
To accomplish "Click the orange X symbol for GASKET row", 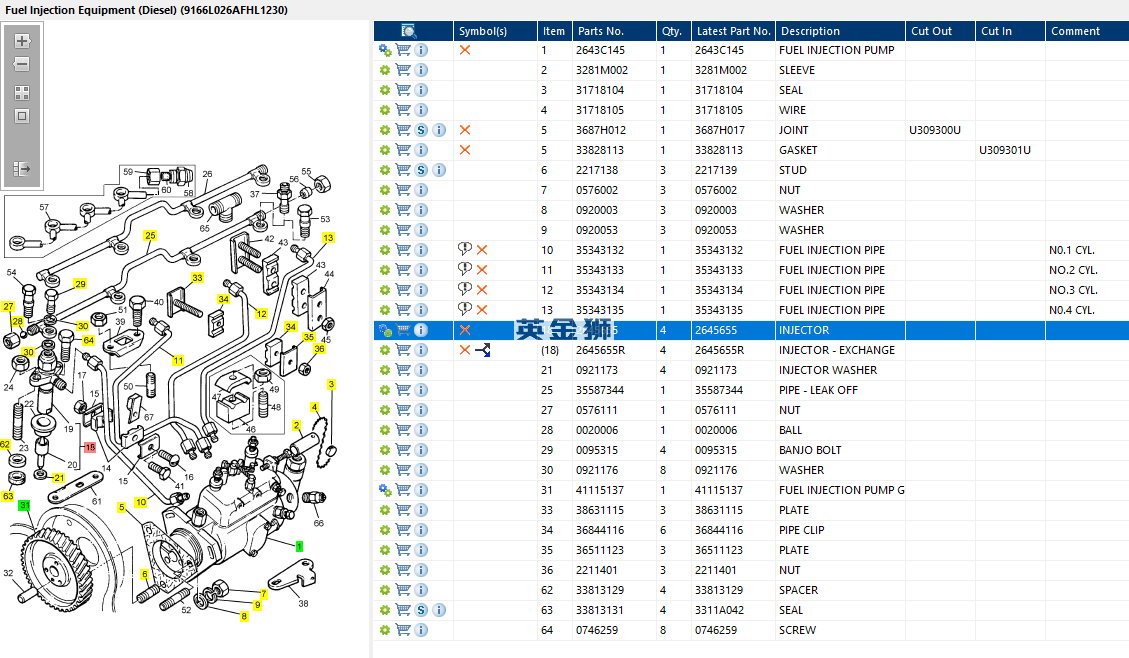I will point(465,150).
